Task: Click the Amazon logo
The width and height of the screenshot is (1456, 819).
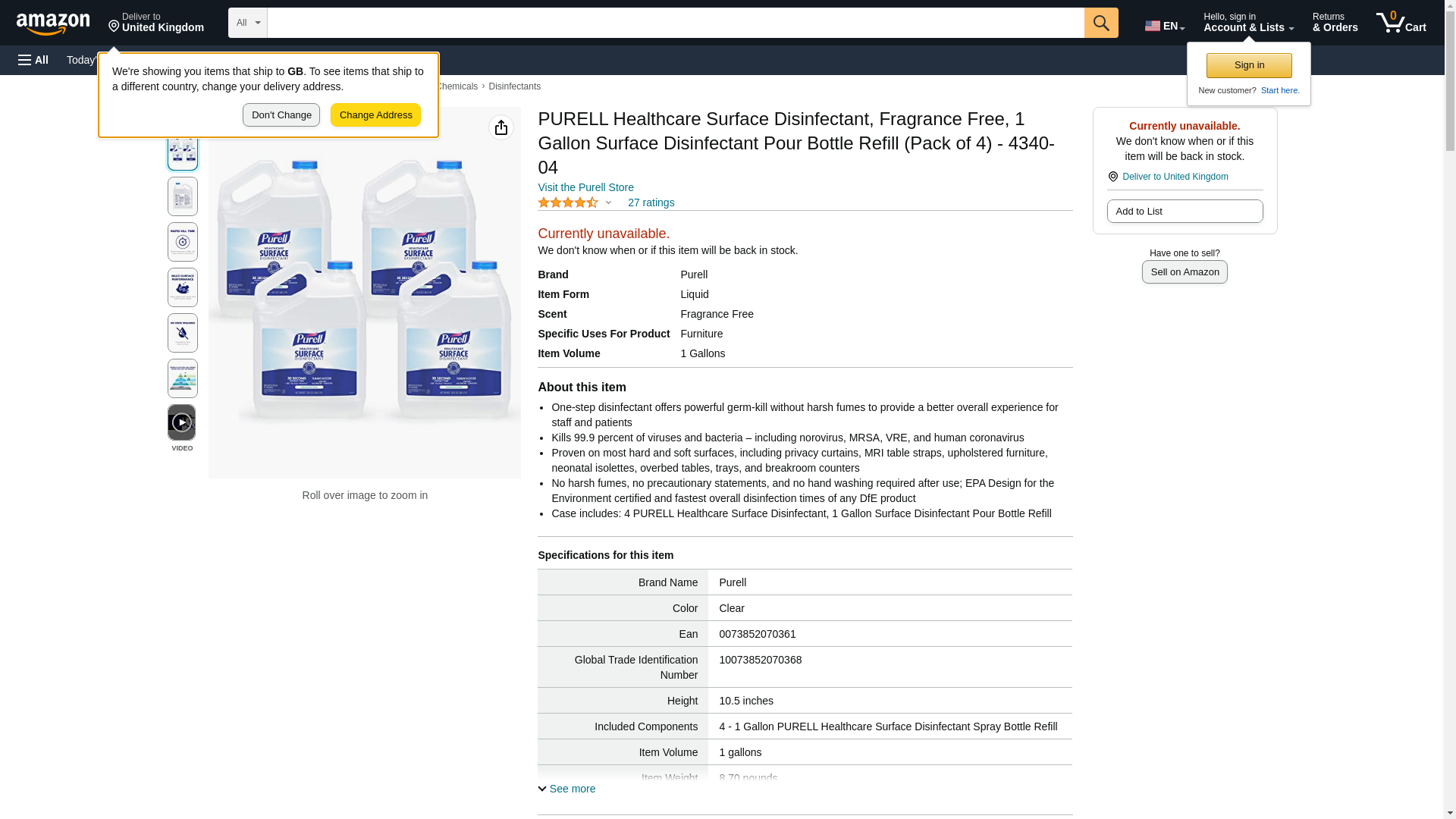Action: coord(53,24)
